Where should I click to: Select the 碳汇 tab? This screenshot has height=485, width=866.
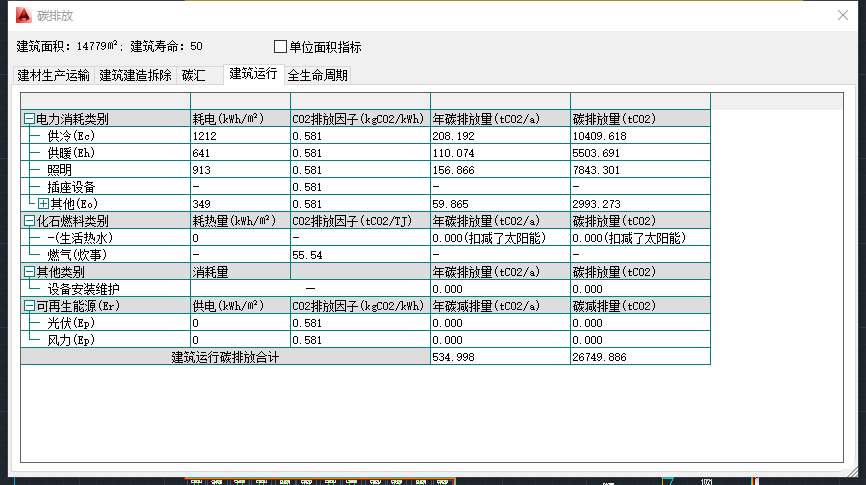193,75
